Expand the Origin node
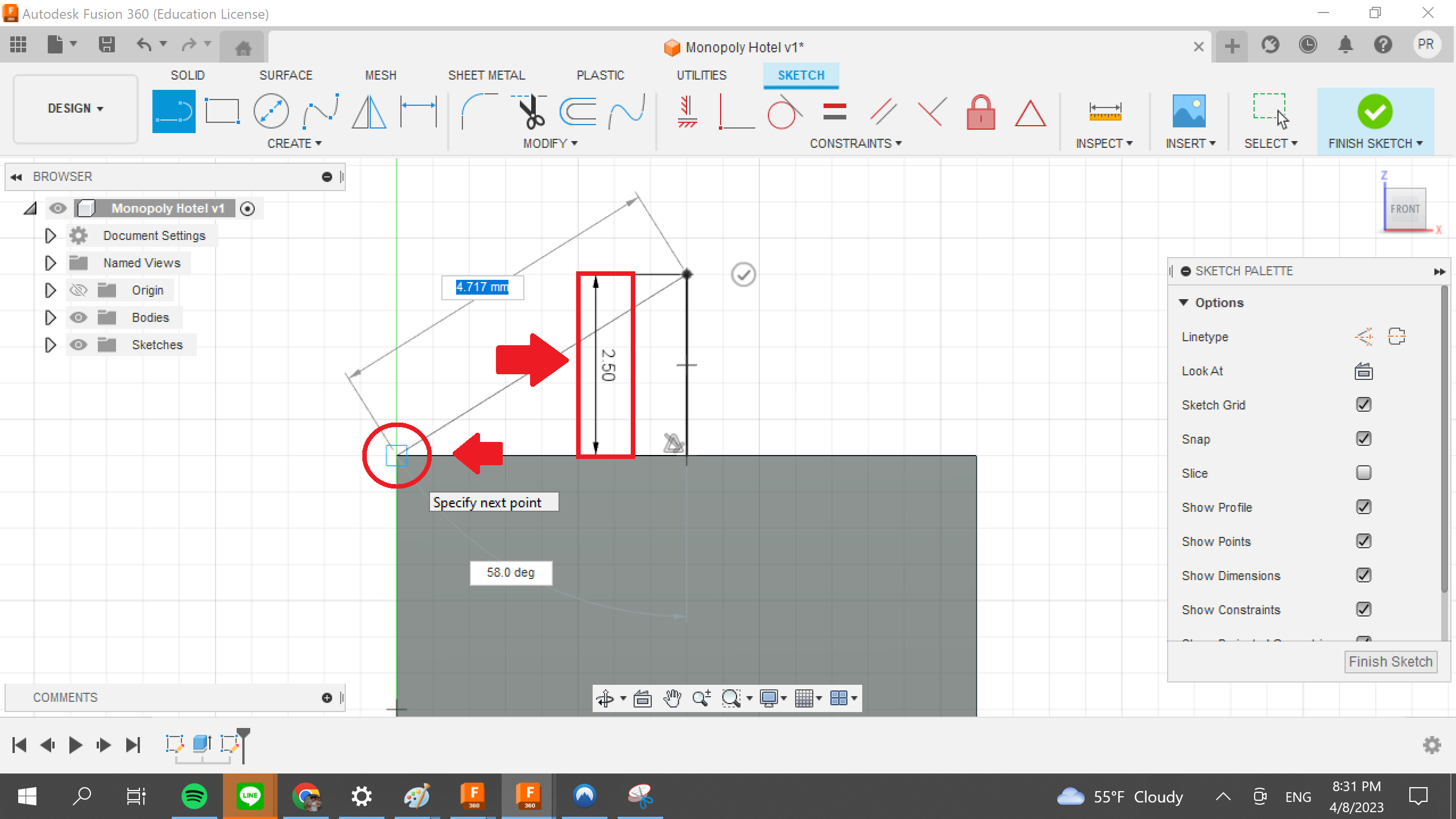The height and width of the screenshot is (819, 1456). coord(50,290)
